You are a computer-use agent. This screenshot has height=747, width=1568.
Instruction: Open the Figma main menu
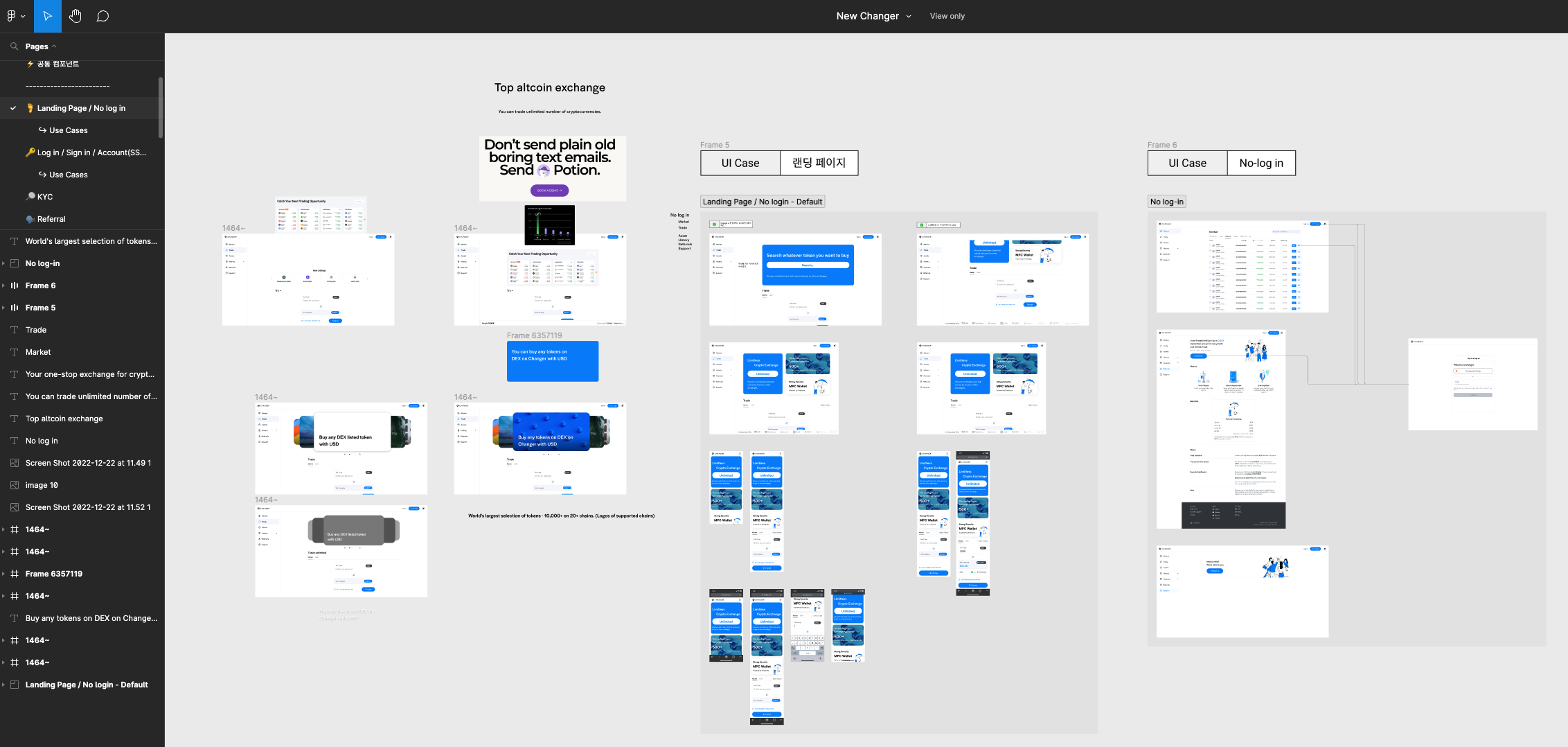click(x=15, y=16)
